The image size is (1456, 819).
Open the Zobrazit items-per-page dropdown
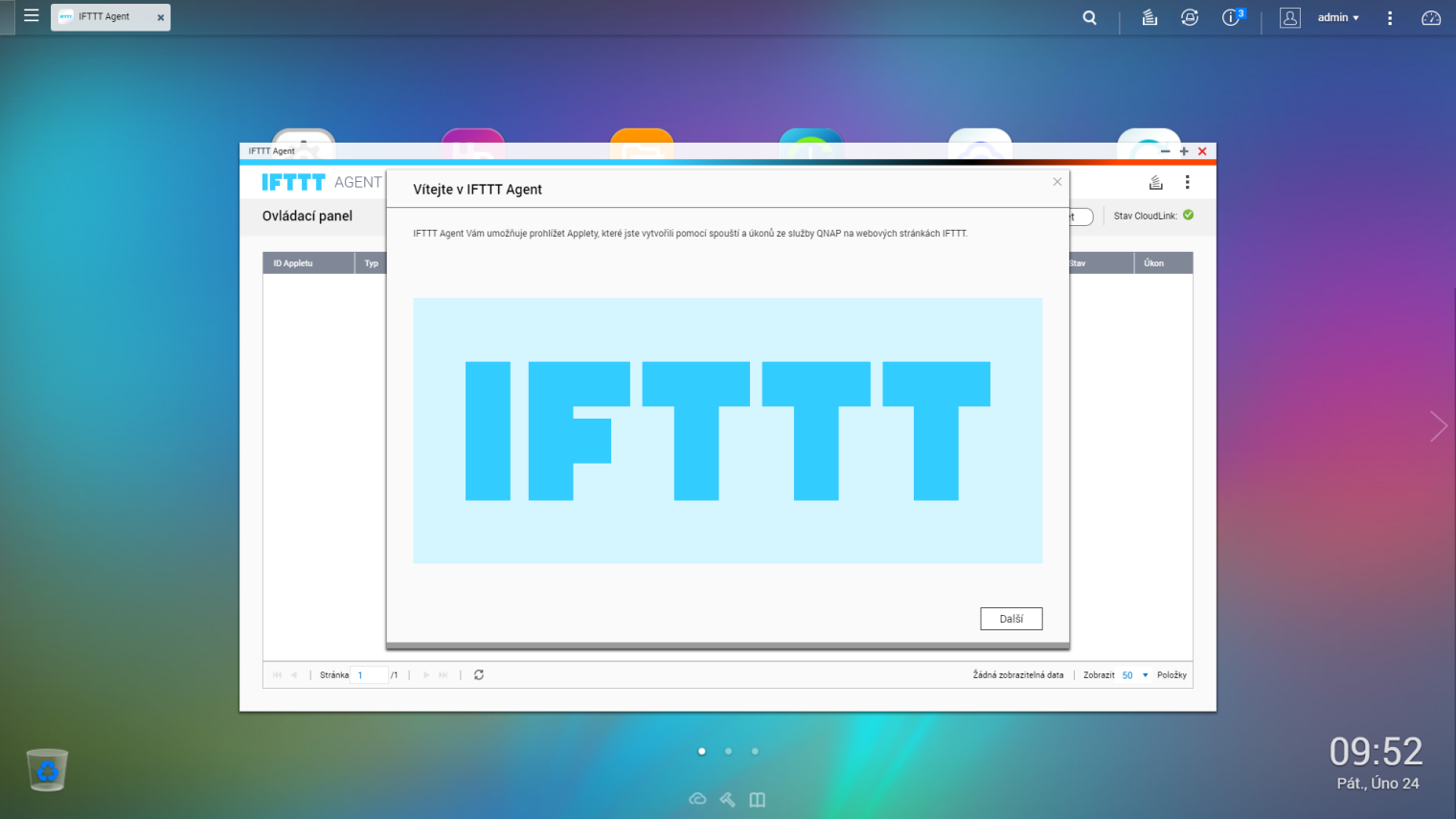point(1134,675)
